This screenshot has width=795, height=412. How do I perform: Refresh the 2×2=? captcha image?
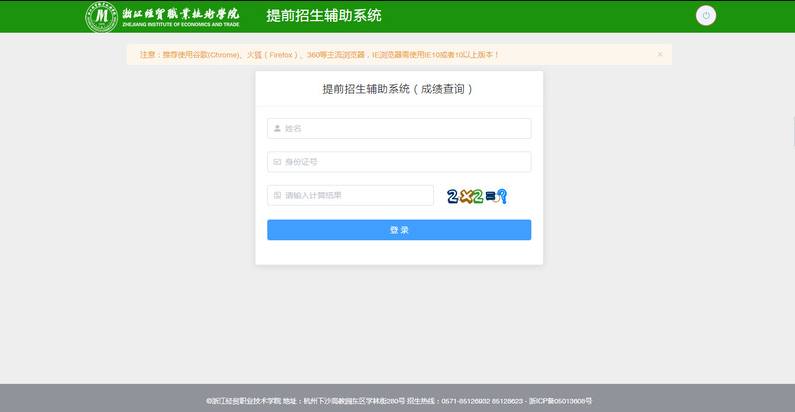[477, 196]
